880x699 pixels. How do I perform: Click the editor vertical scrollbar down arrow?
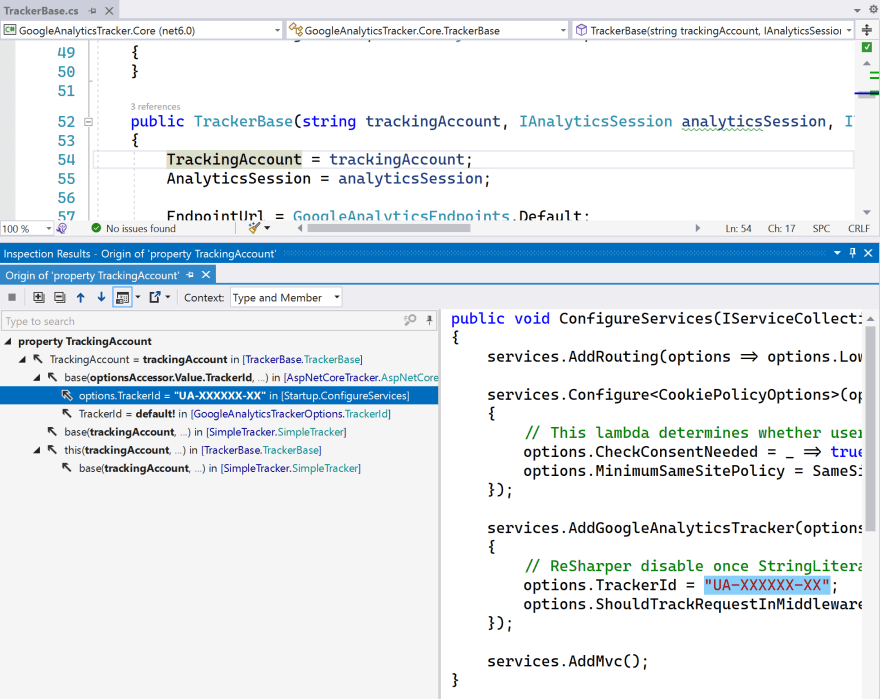867,212
